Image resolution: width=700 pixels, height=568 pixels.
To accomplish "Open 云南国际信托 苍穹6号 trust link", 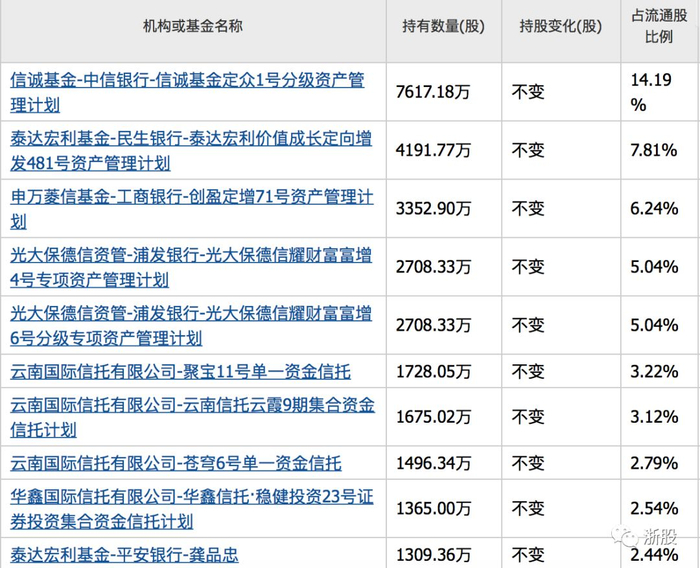I will pos(176,463).
